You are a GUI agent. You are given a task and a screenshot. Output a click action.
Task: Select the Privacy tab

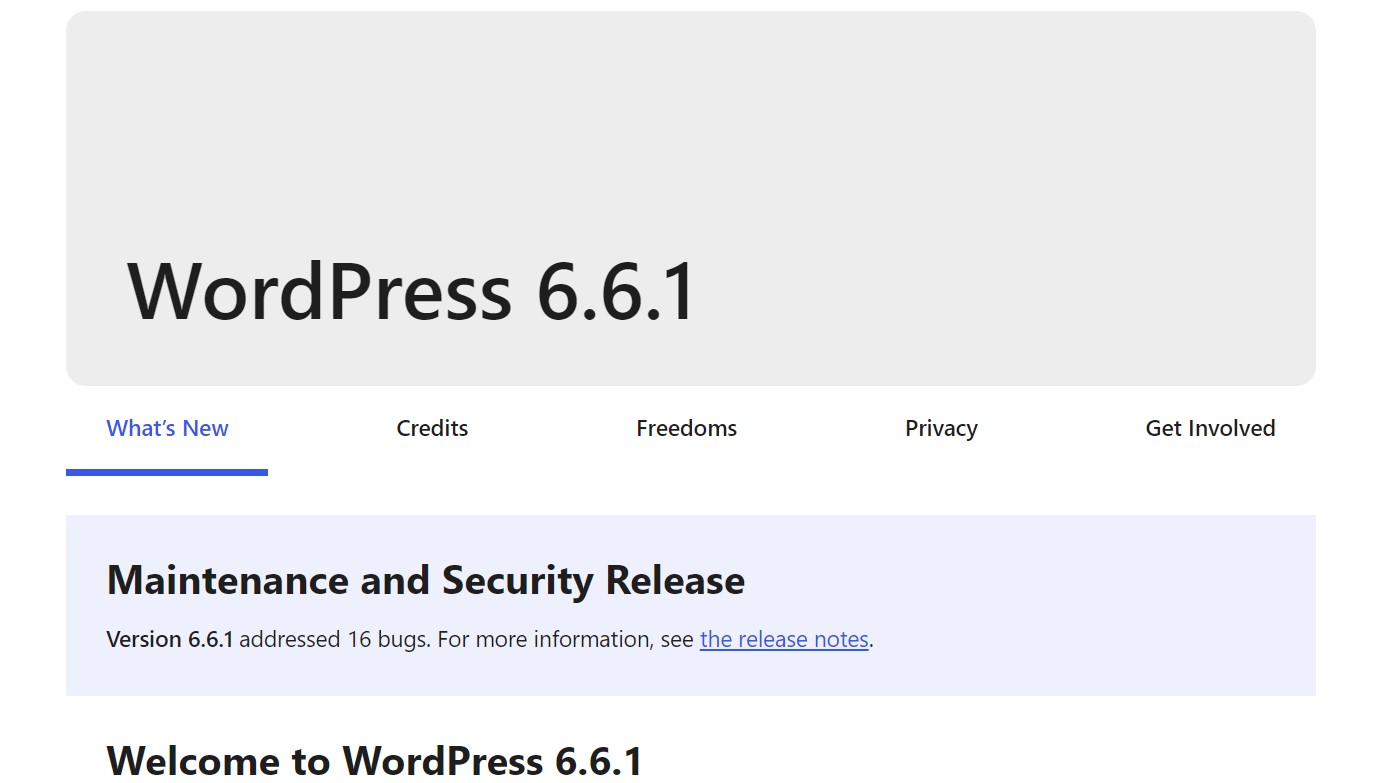click(941, 428)
